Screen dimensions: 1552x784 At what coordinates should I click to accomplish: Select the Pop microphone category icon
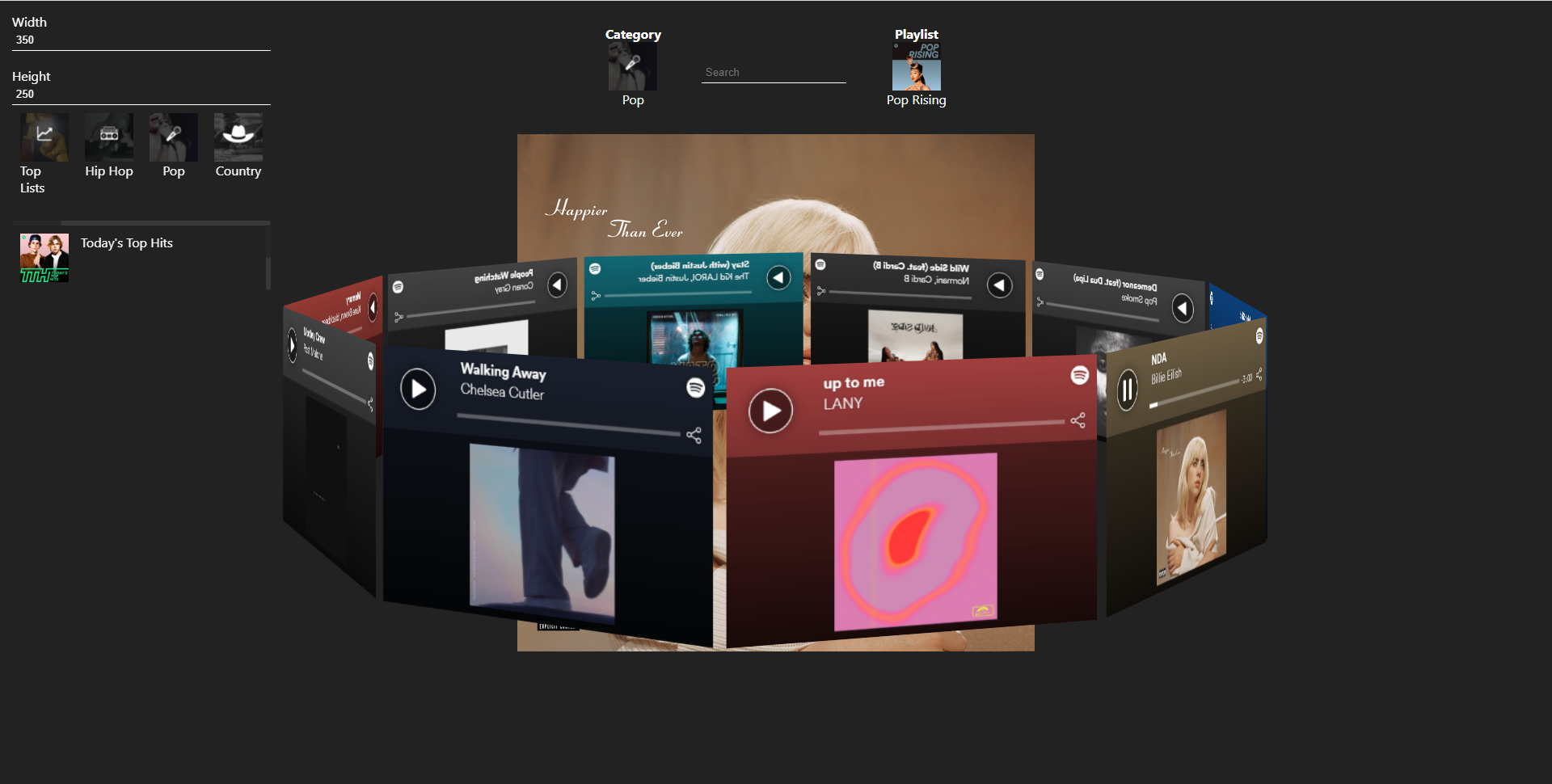point(173,137)
